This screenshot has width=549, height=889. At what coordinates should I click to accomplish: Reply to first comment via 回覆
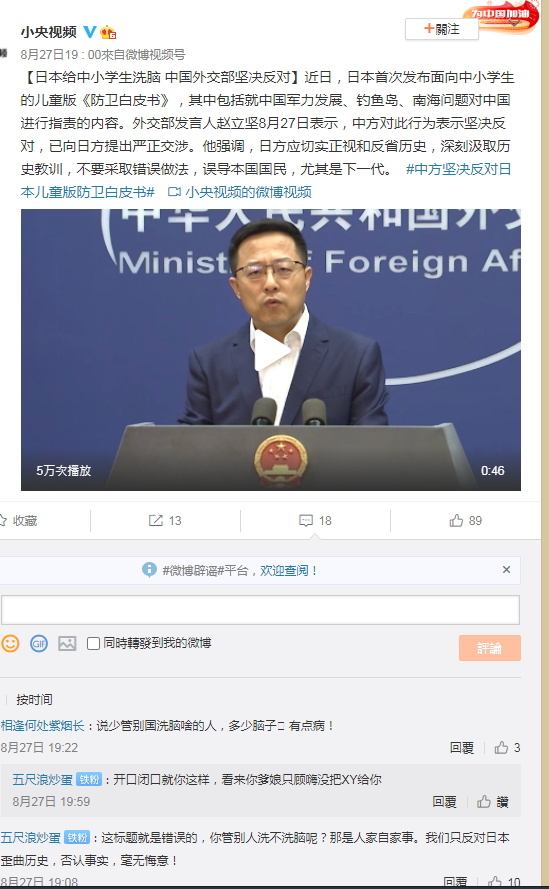point(461,748)
